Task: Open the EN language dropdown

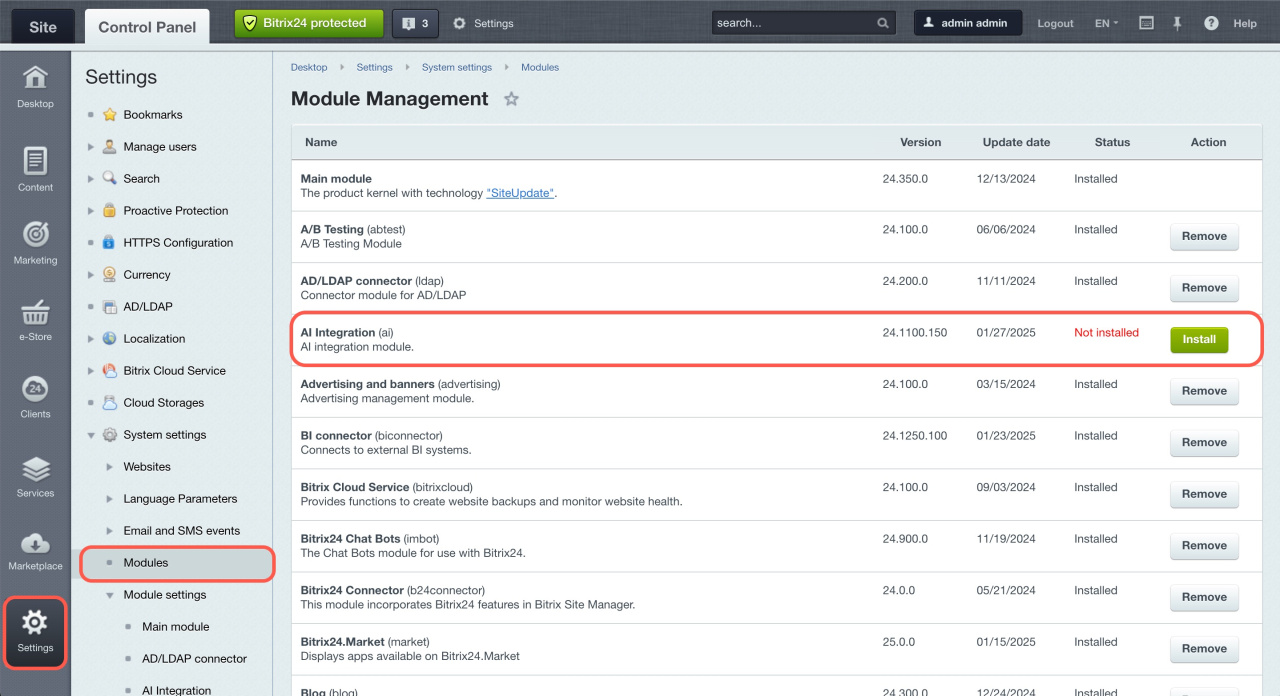Action: (x=1106, y=23)
